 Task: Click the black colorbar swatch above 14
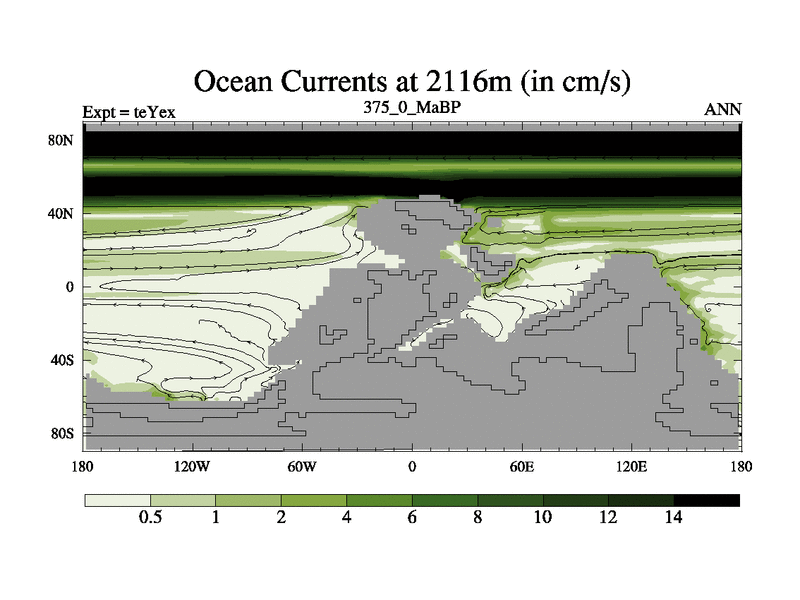[x=706, y=499]
